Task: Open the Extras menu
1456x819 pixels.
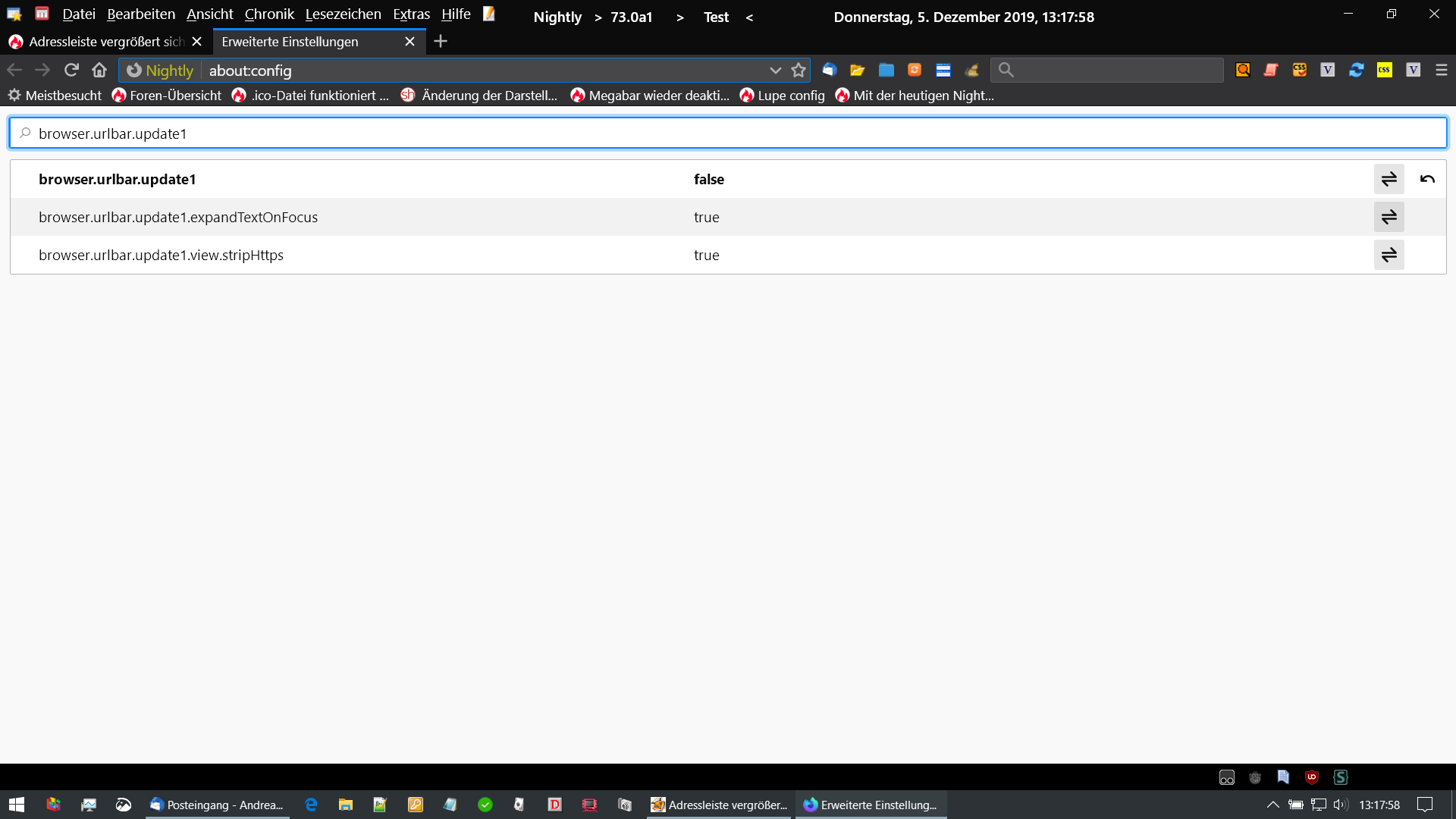Action: pyautogui.click(x=411, y=14)
